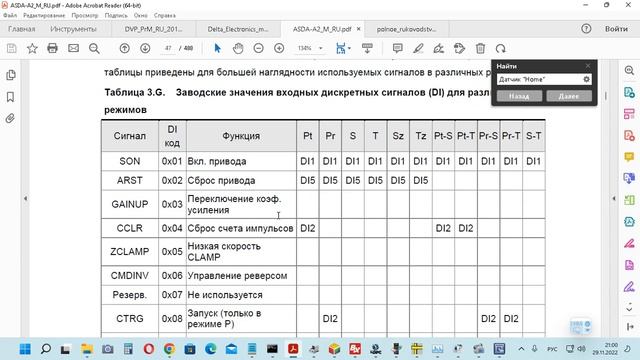Close the ASDA-A2_M_RU.pdf tab
This screenshot has width=640, height=360.
[358, 29]
